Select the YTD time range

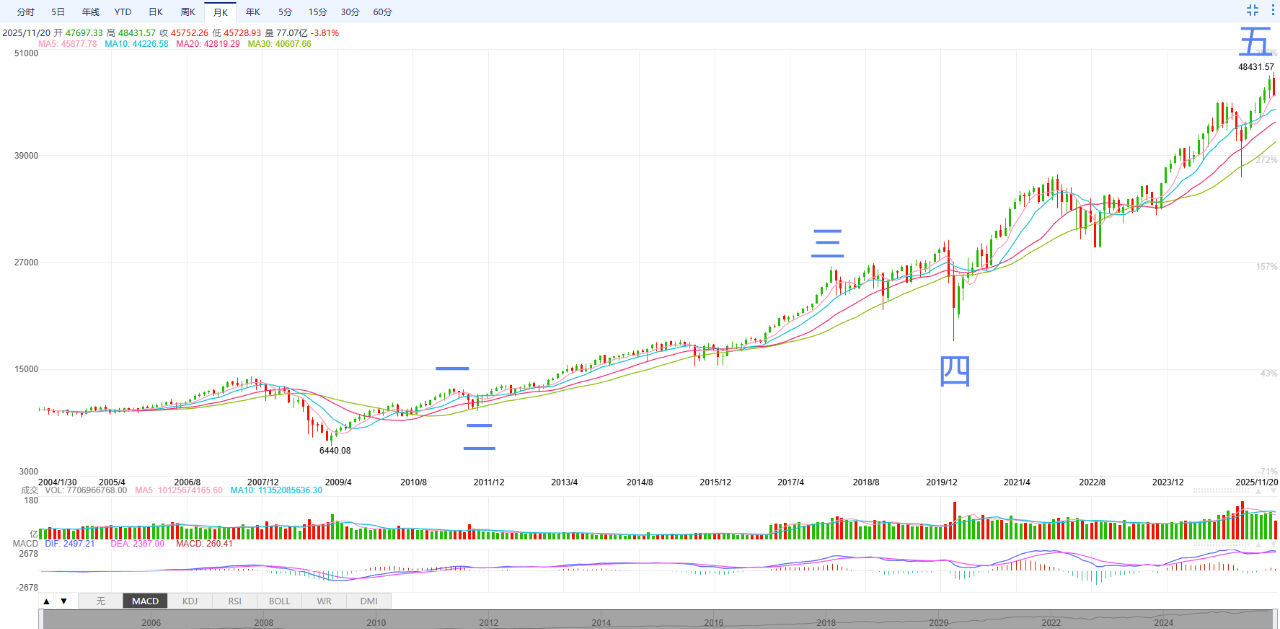pos(122,12)
